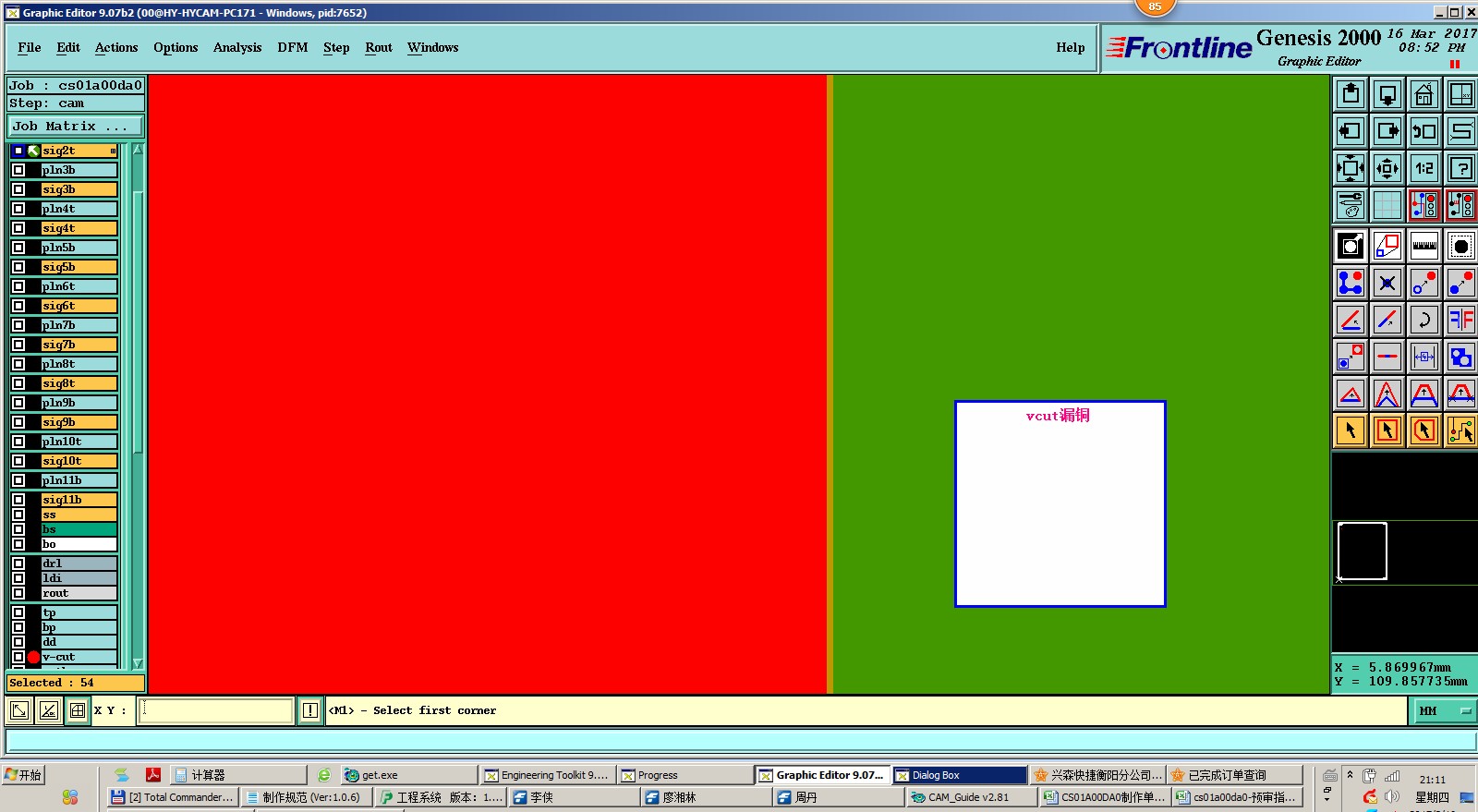Click the exclamation mark button near XY field

(x=310, y=710)
